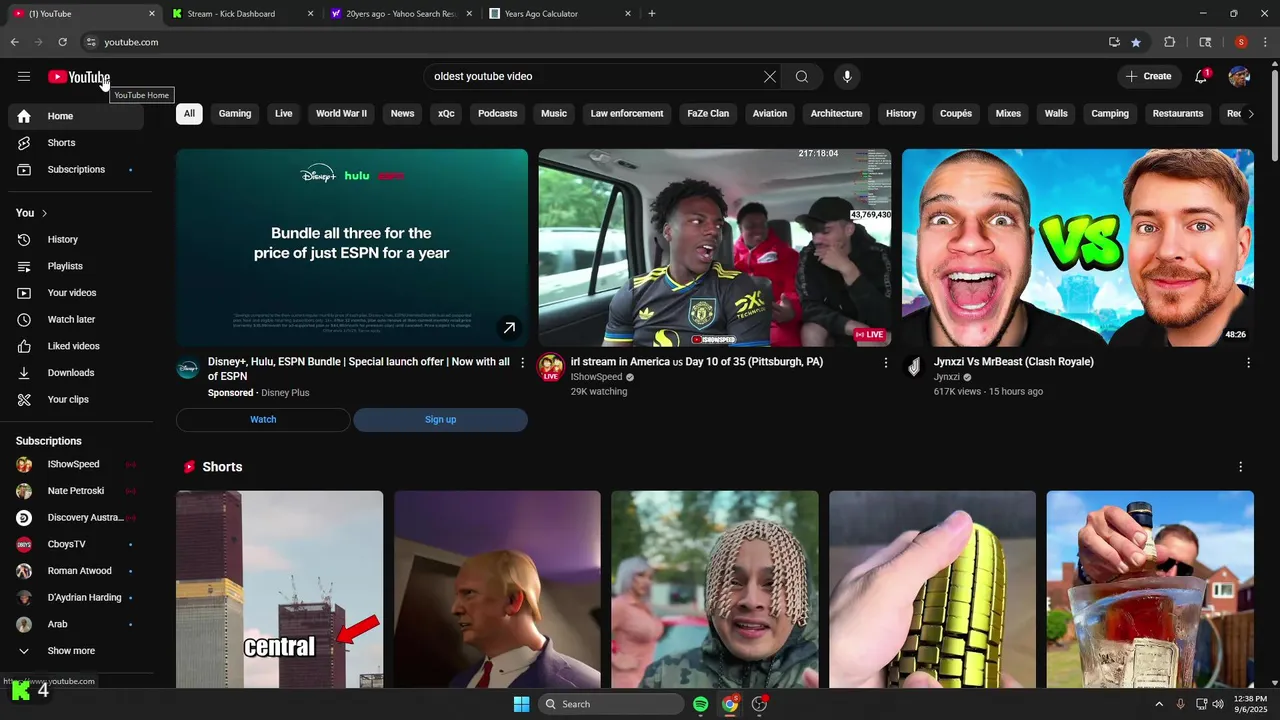Select the Podcasts filter chip
1280x720 pixels.
pos(498,114)
